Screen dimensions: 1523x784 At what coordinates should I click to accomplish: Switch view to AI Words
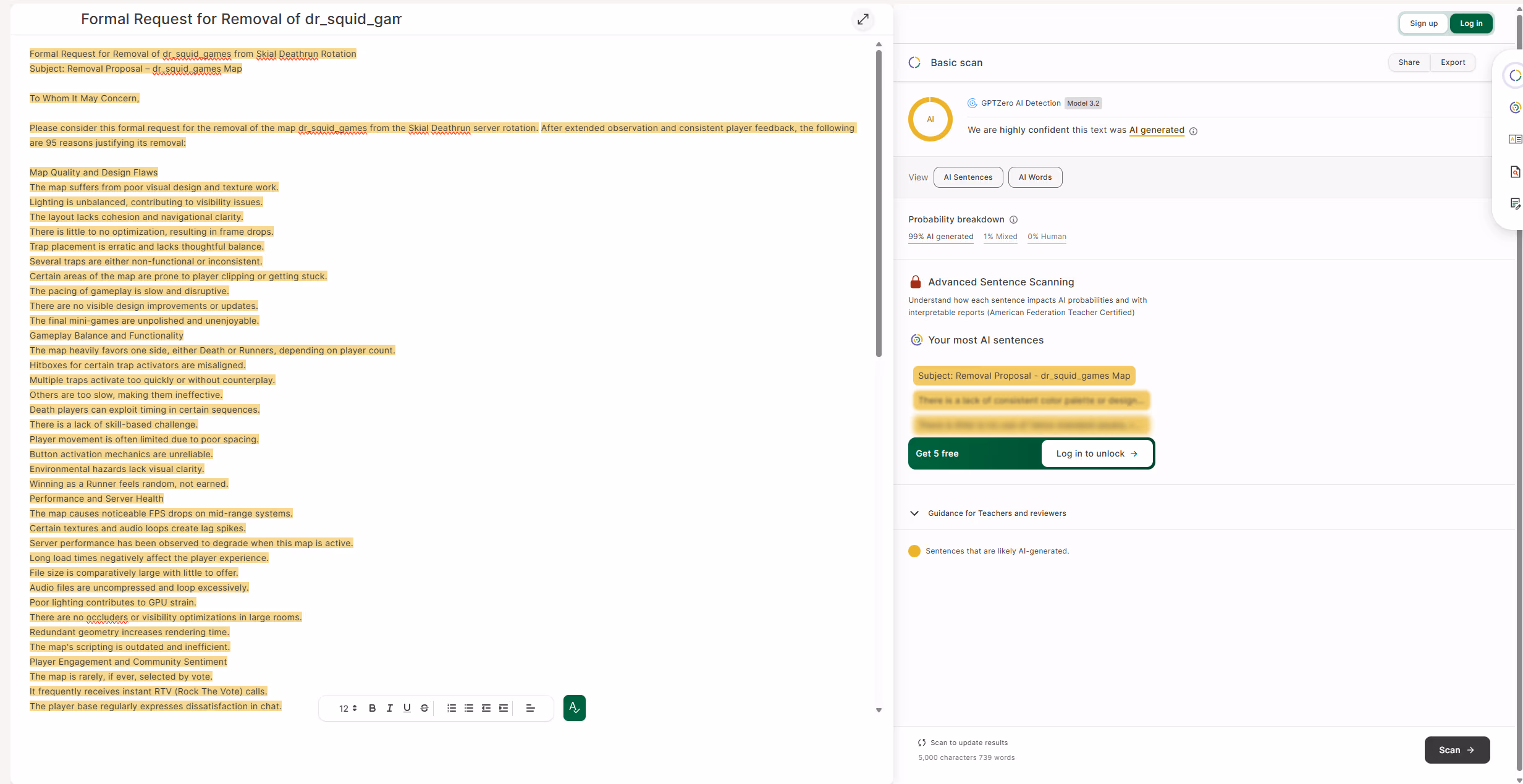tap(1035, 177)
